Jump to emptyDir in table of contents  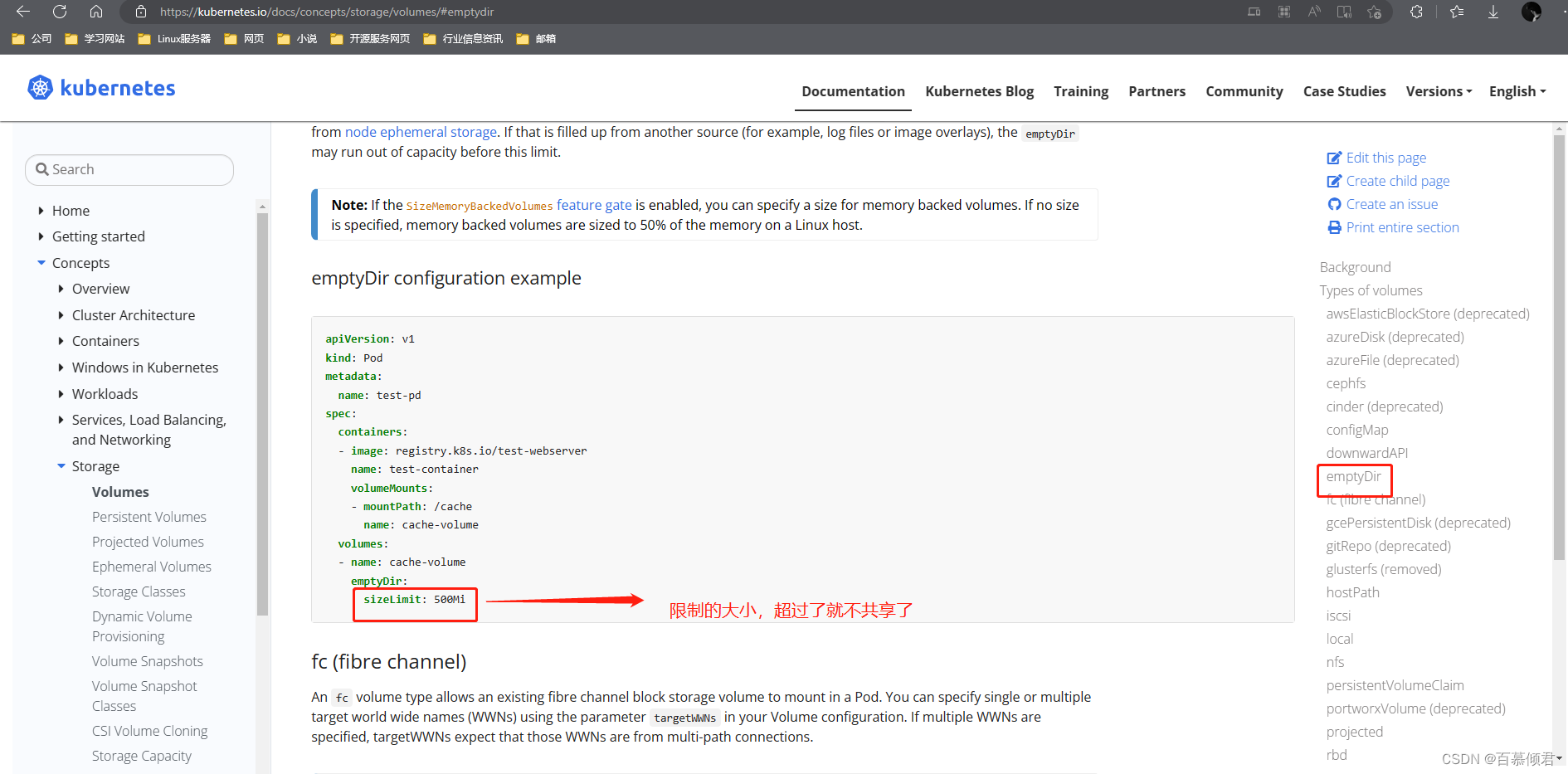1353,476
